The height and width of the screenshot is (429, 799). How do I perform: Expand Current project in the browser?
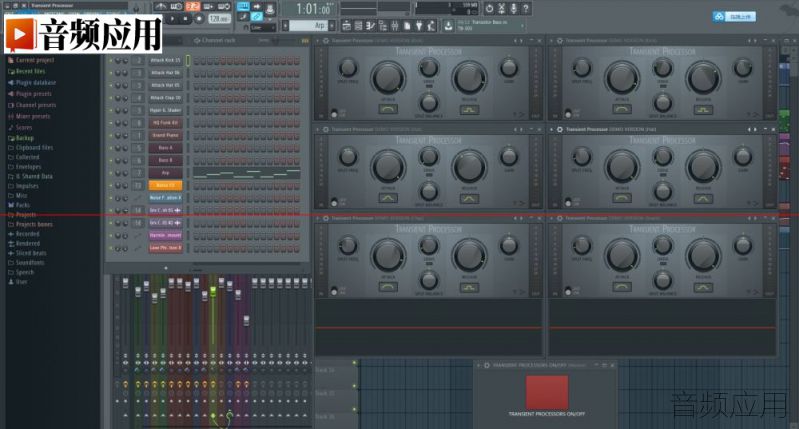[31, 60]
